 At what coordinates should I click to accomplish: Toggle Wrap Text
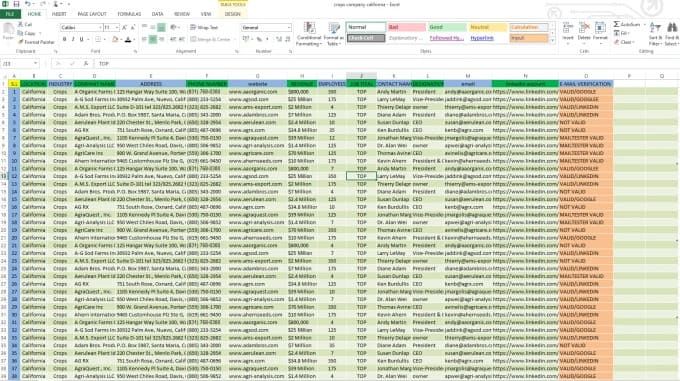204,27
